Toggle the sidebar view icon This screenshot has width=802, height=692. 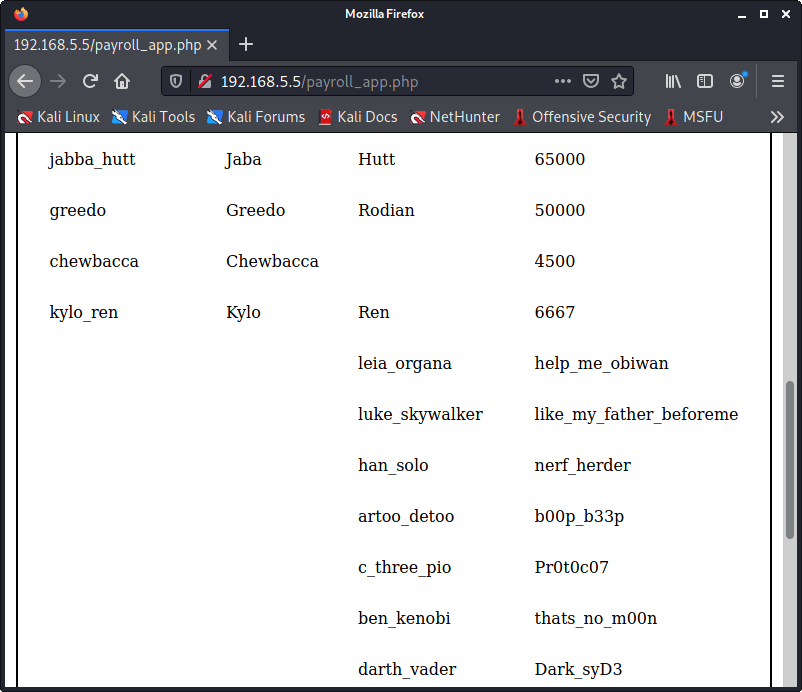705,81
